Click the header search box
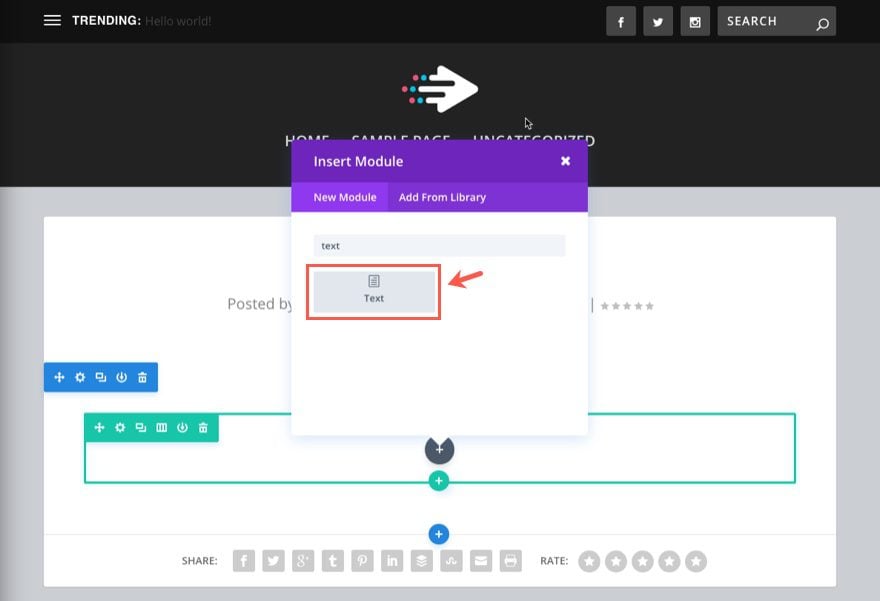The image size is (880, 601). [776, 21]
